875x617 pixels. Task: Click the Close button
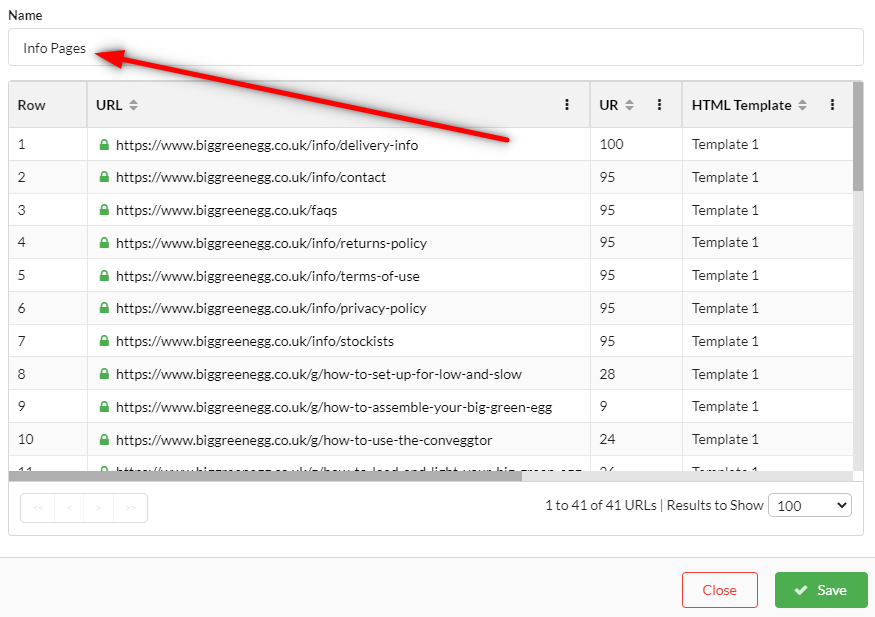pos(719,590)
